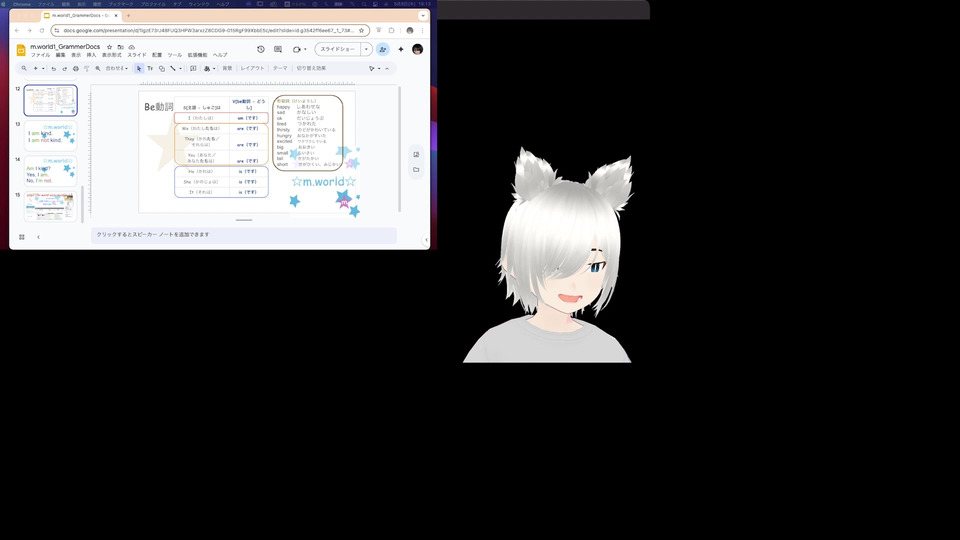Select the arrow cursor tool
The width and height of the screenshot is (960, 540).
click(139, 69)
